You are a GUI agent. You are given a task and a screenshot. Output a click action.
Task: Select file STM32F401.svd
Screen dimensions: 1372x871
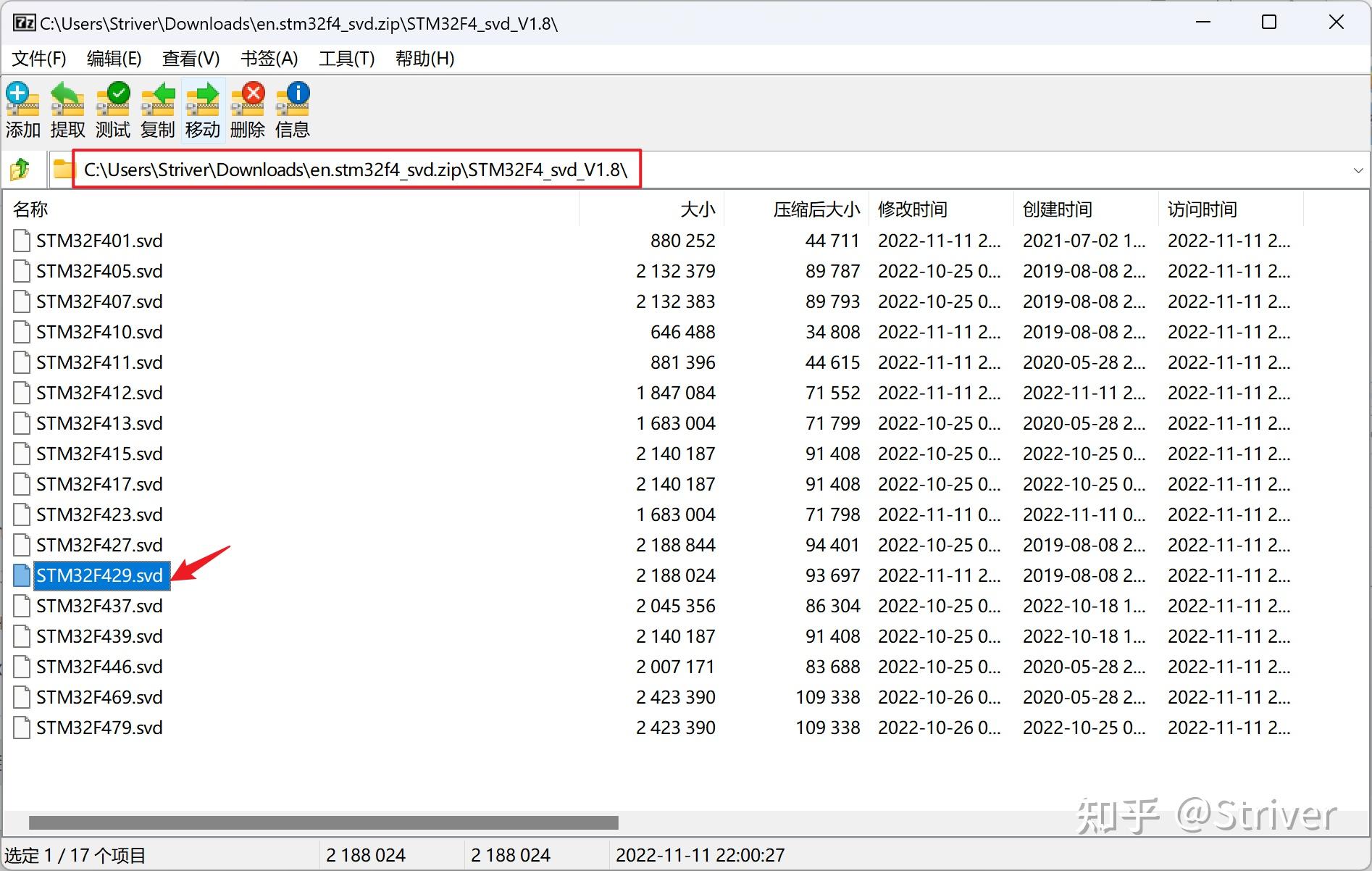(100, 241)
